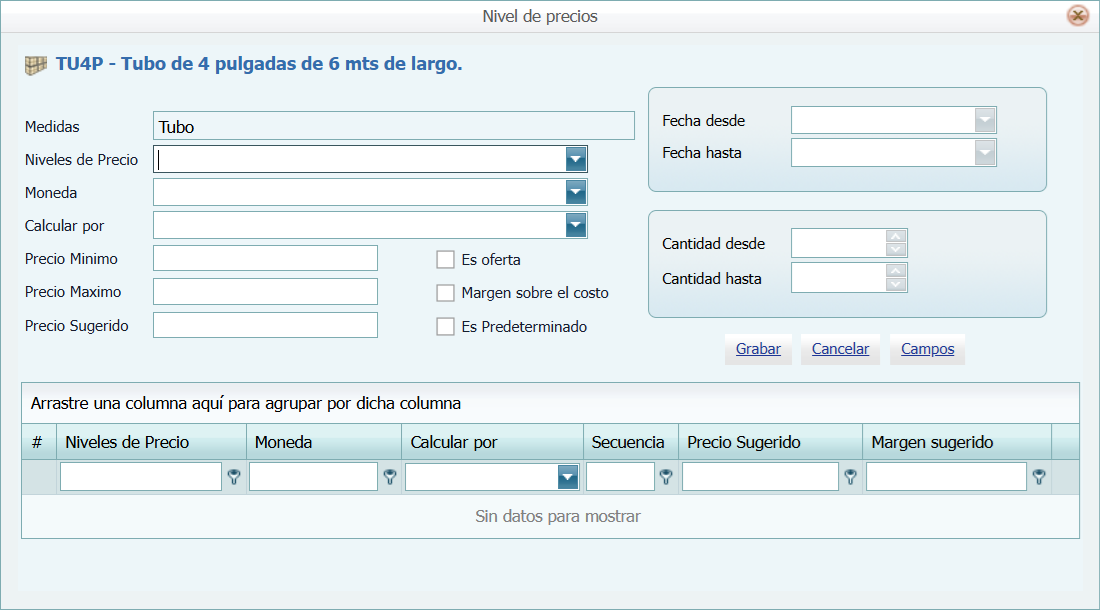Enable the Es oferta checkbox

[x=445, y=259]
